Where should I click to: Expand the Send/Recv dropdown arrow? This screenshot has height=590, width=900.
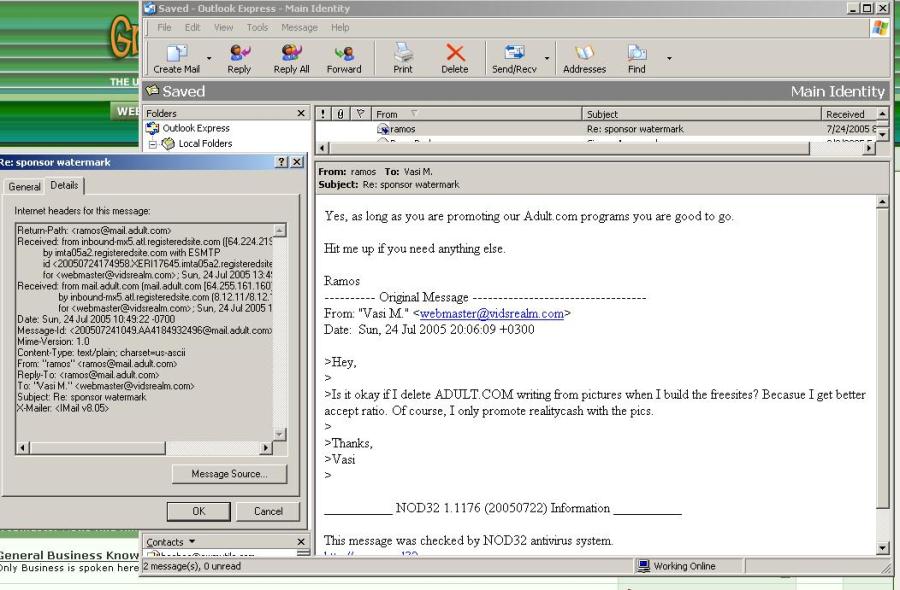point(547,58)
